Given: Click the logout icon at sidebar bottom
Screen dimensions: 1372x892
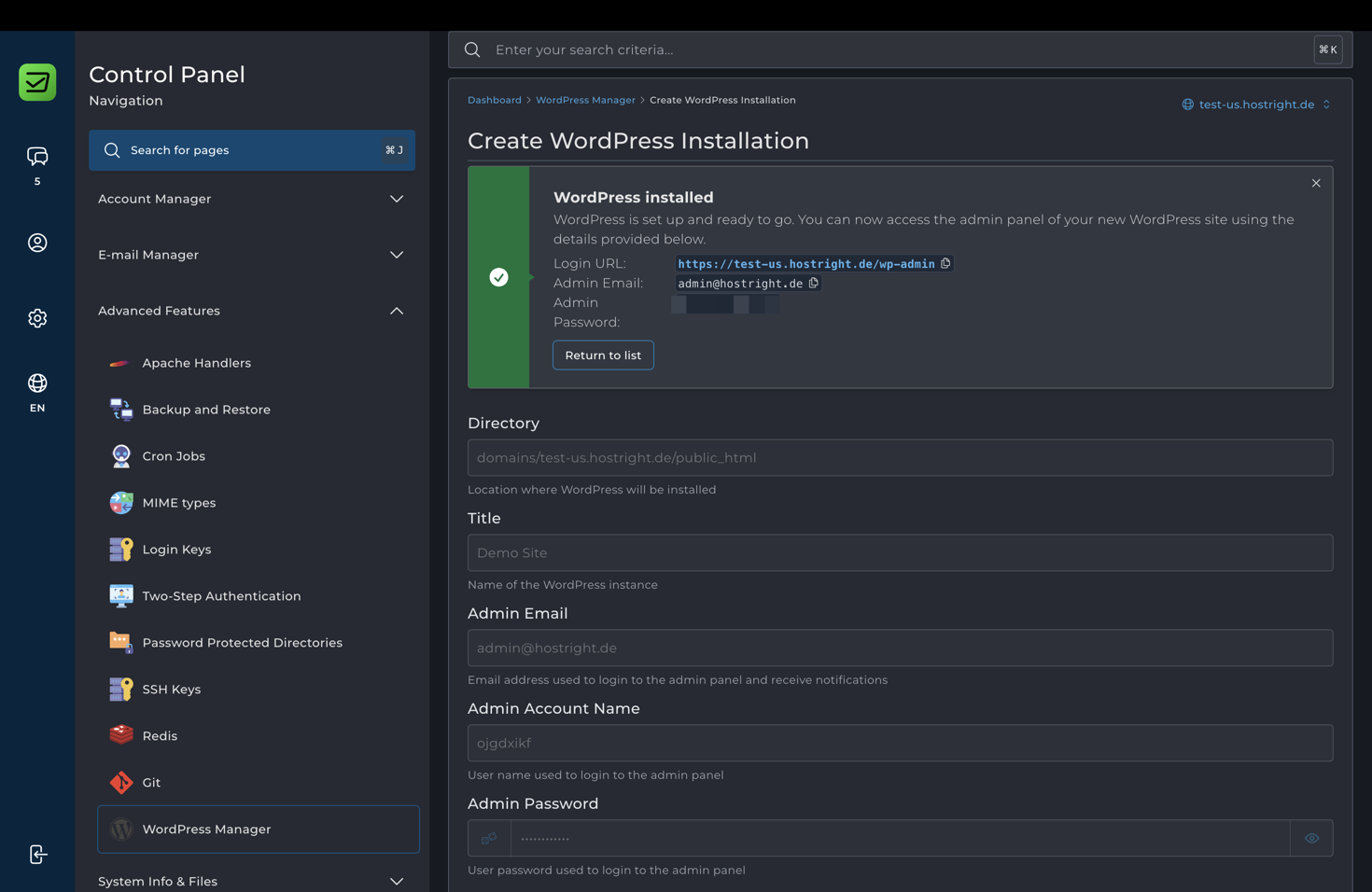Looking at the screenshot, I should point(37,855).
